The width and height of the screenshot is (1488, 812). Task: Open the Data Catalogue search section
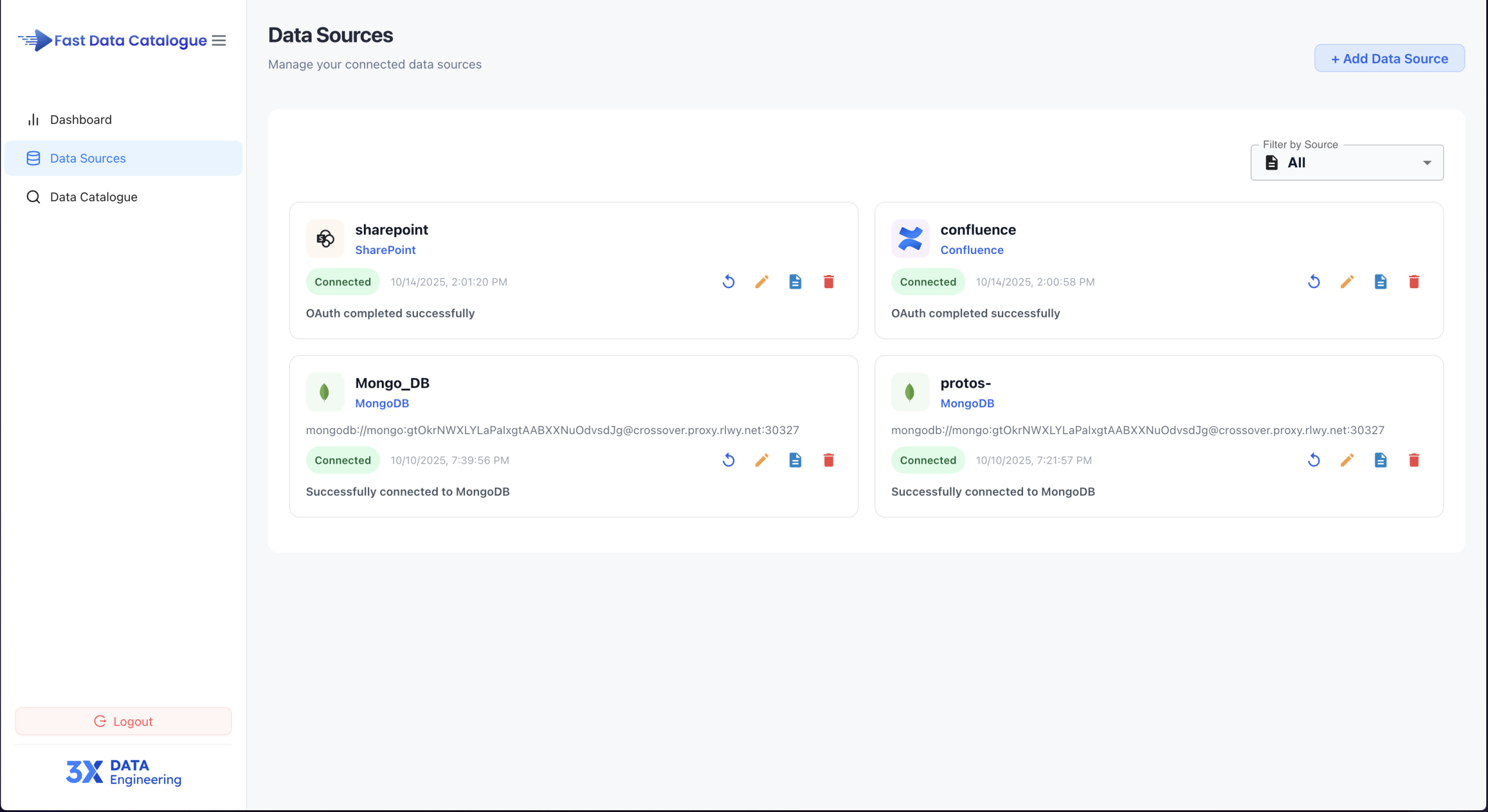(93, 196)
